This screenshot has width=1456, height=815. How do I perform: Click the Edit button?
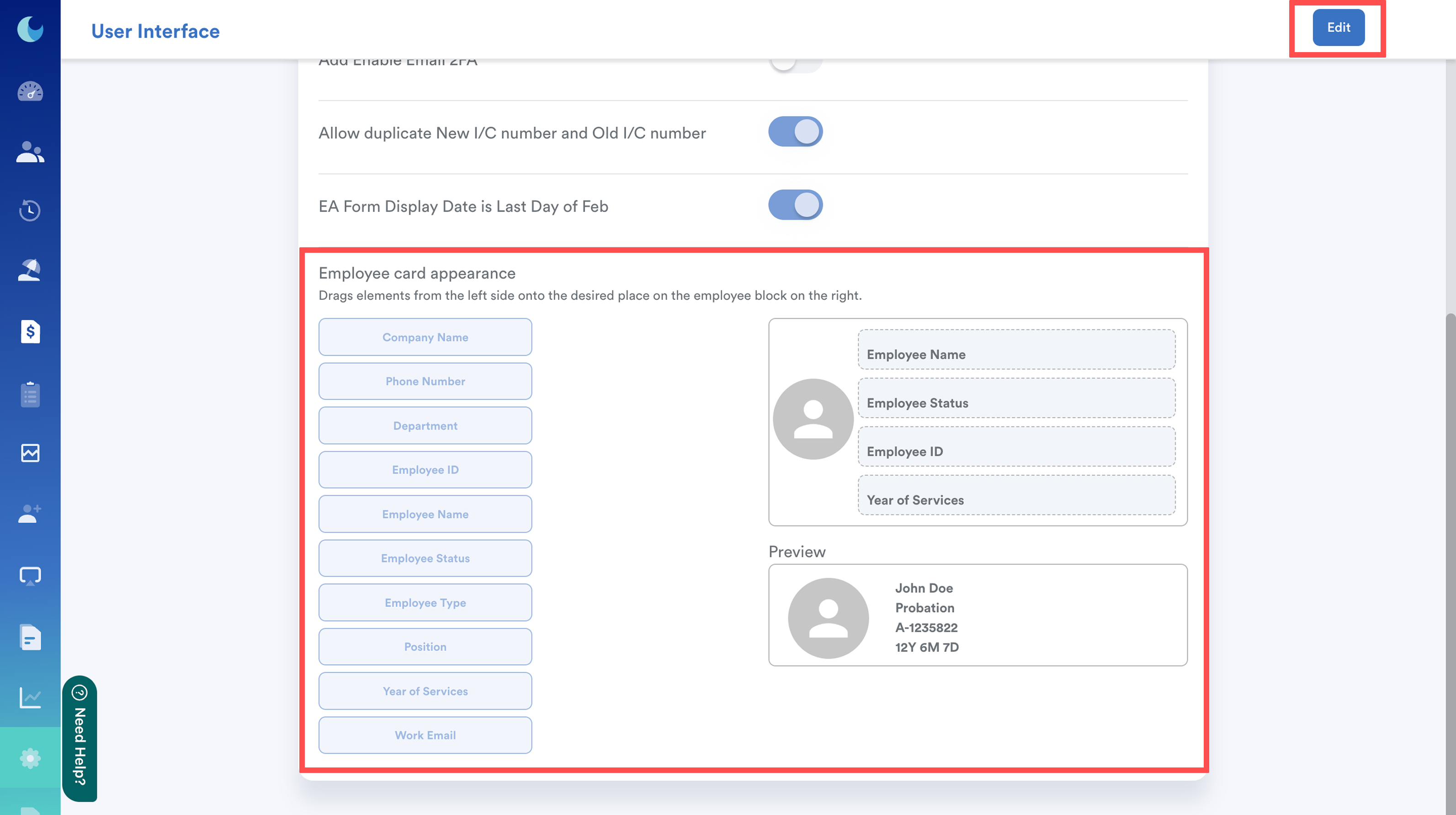pos(1338,27)
